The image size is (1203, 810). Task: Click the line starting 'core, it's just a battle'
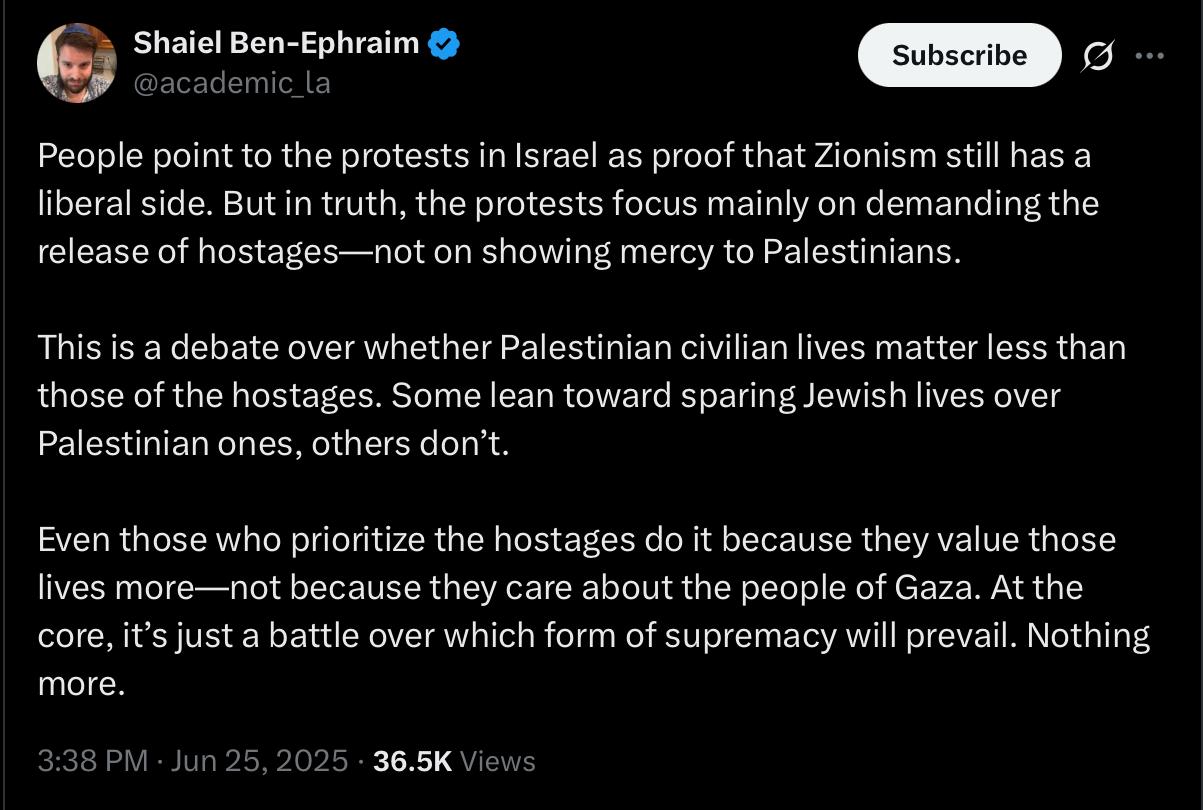tap(594, 635)
